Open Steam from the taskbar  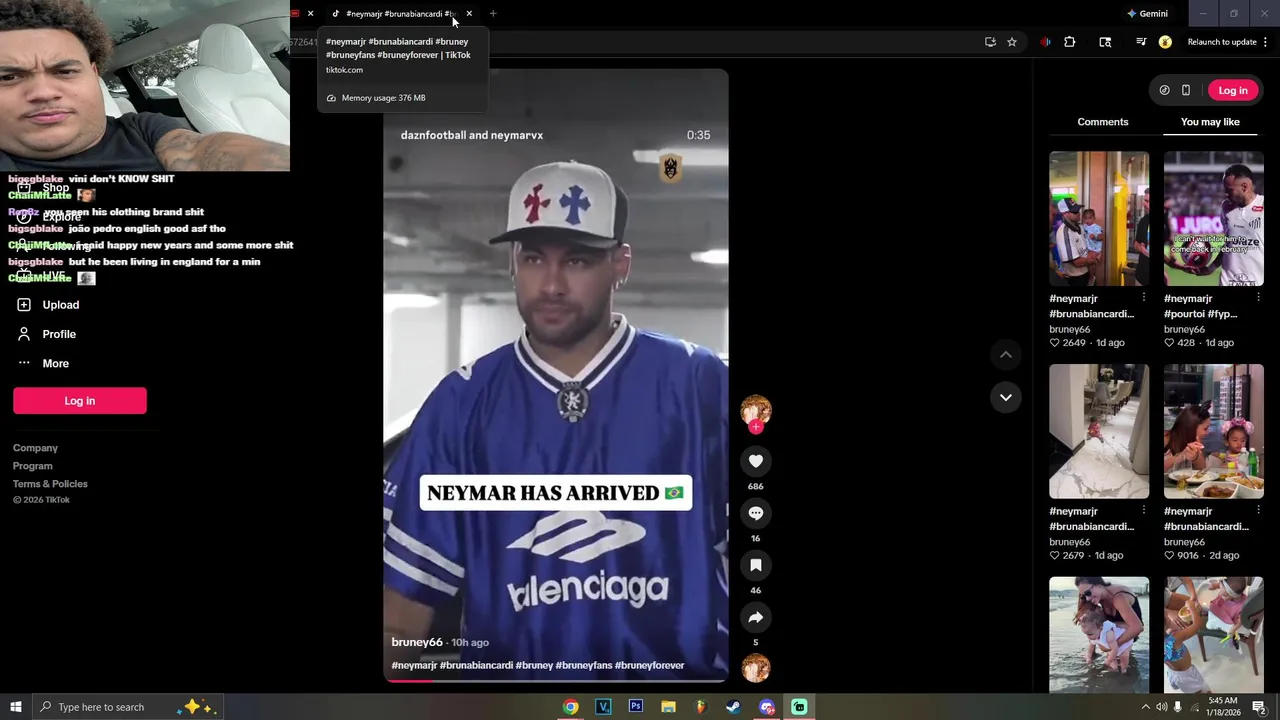point(733,707)
